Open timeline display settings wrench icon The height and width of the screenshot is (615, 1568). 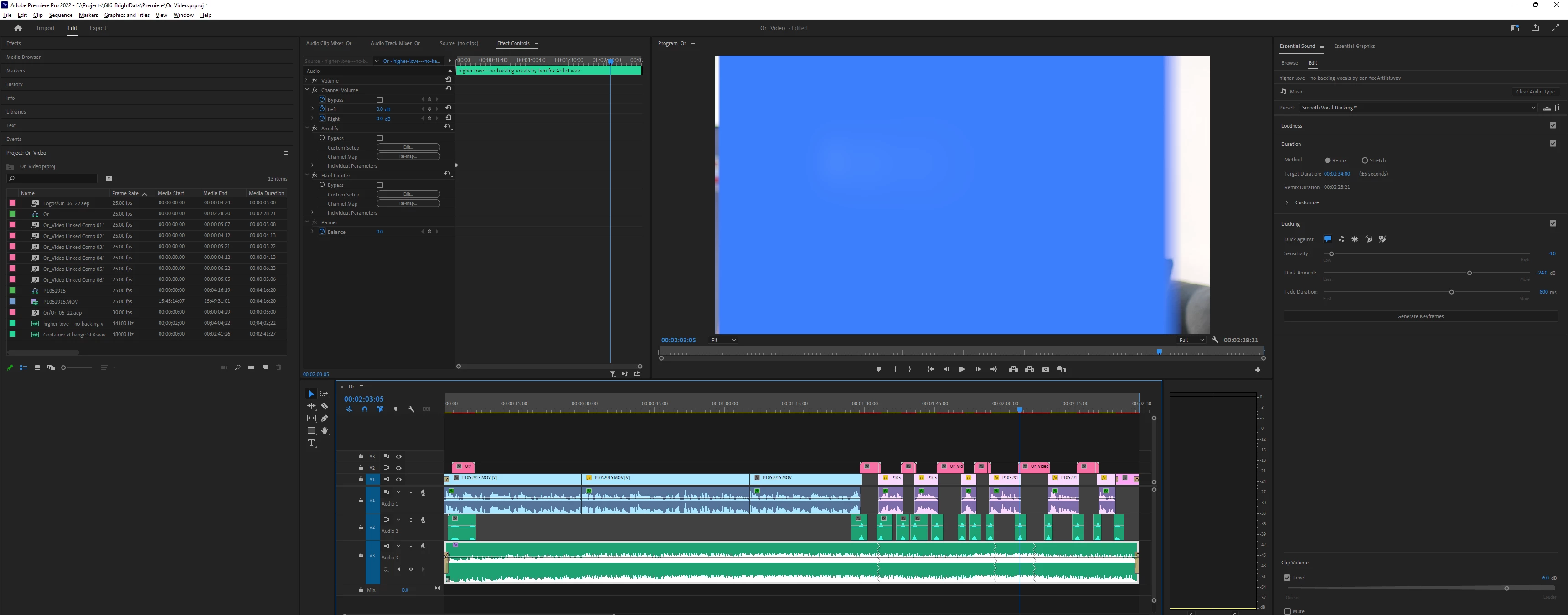click(x=411, y=409)
